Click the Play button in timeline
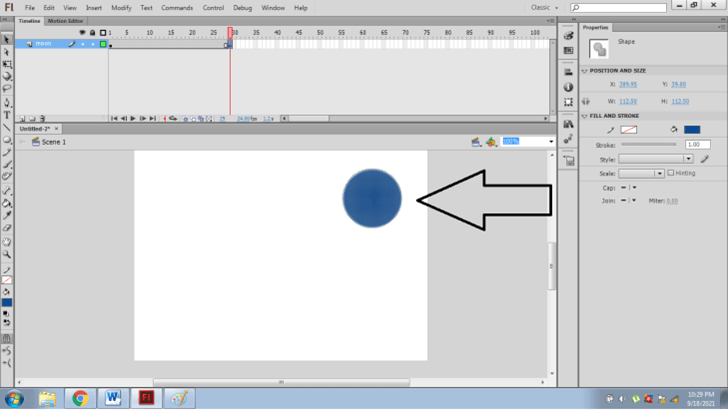Viewport: 728px width, 410px height. pyautogui.click(x=133, y=119)
